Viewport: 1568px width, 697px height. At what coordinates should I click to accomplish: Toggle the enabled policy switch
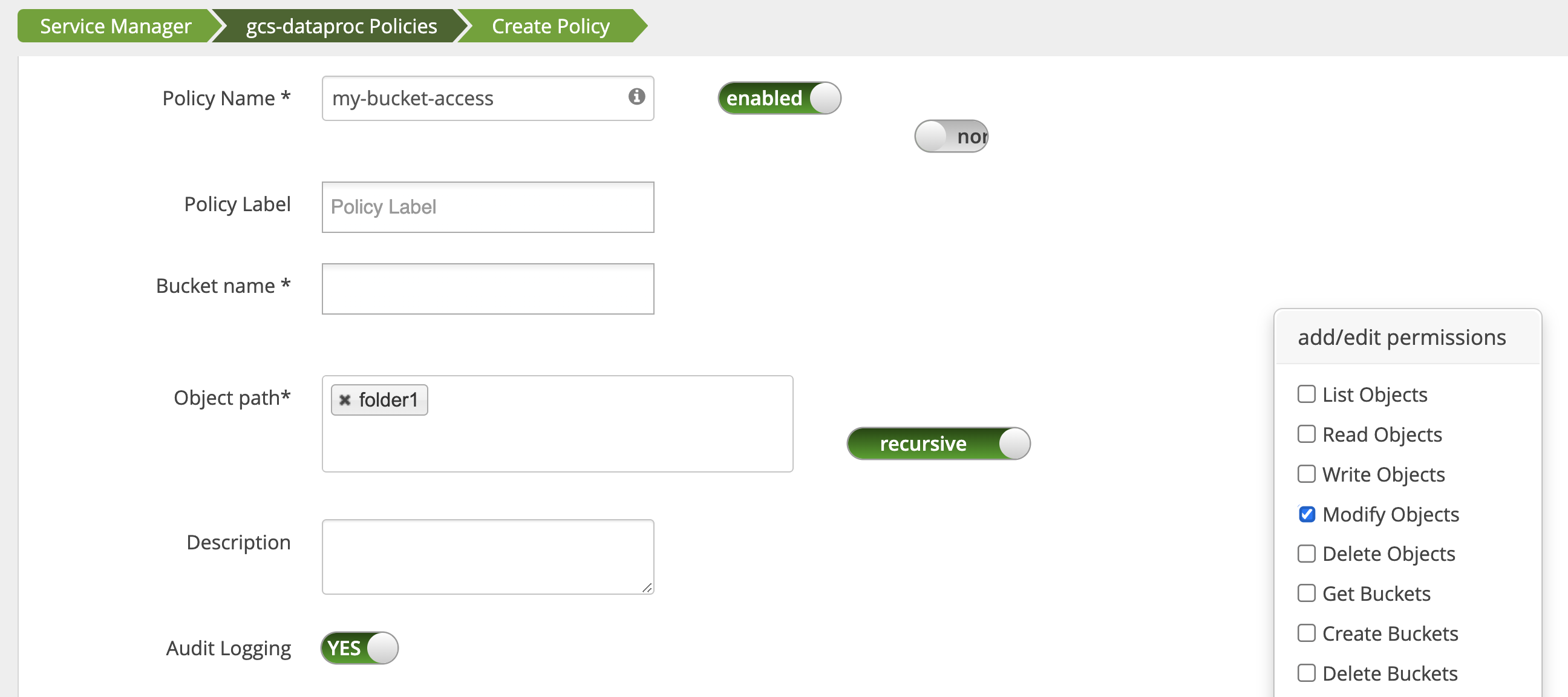pos(779,98)
